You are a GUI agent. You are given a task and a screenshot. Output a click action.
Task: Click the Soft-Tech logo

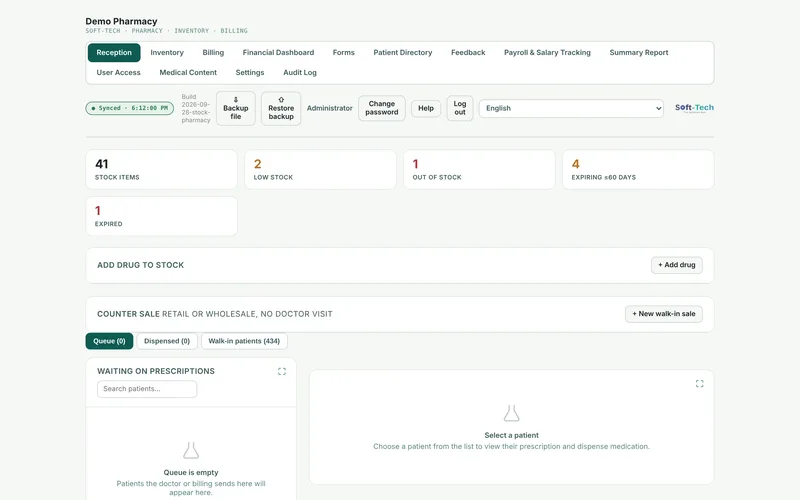click(694, 108)
